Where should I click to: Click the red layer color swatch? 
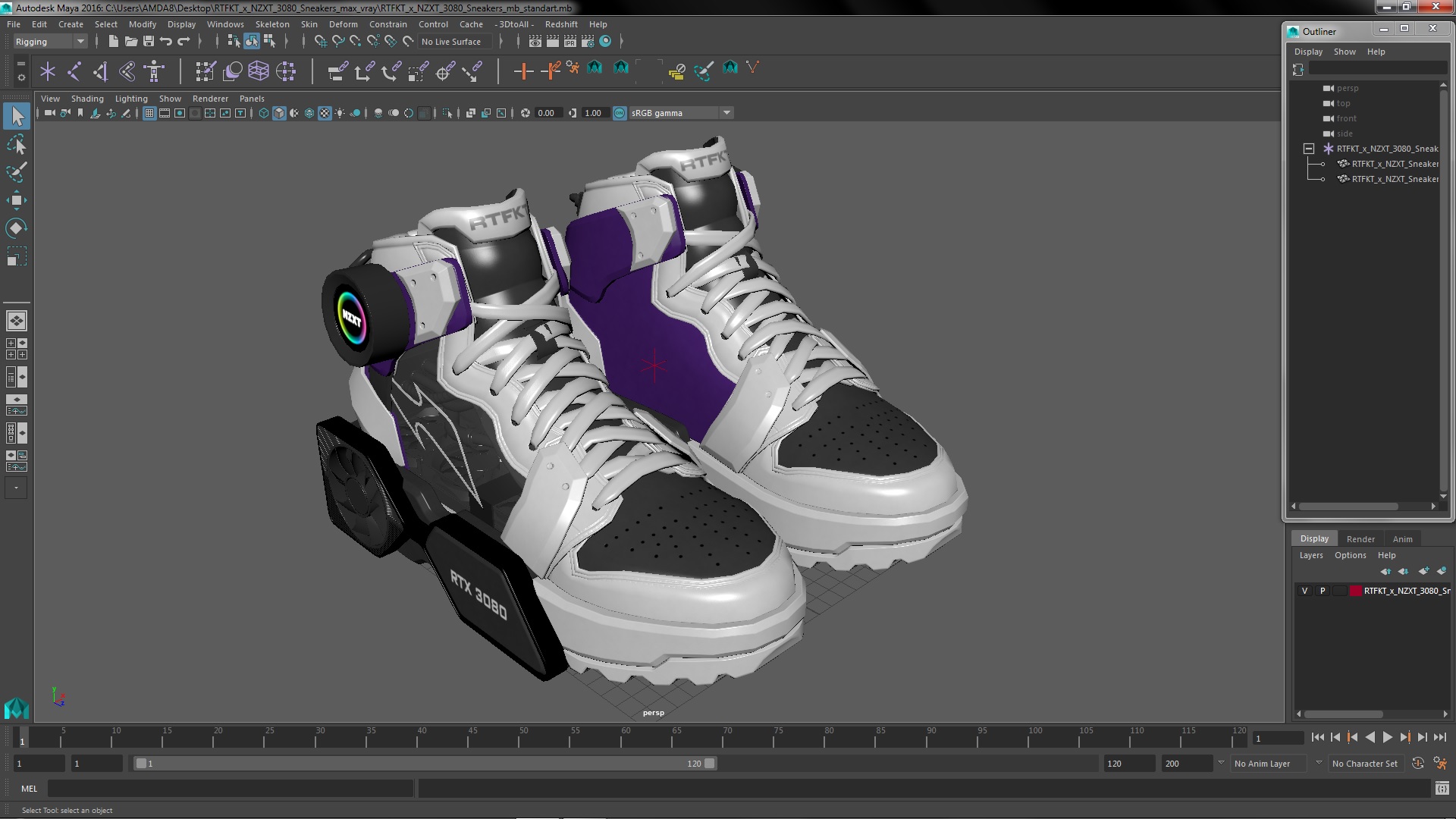pos(1355,591)
